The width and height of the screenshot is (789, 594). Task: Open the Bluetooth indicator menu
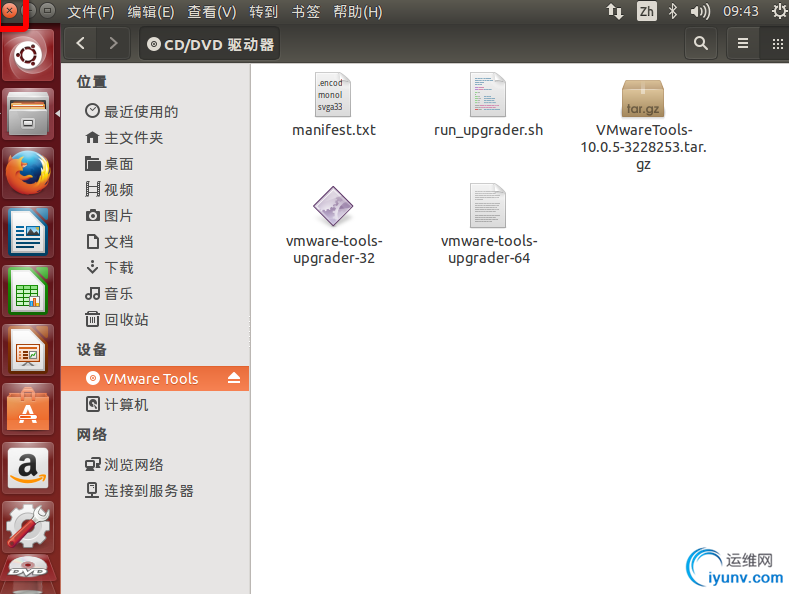click(x=673, y=11)
